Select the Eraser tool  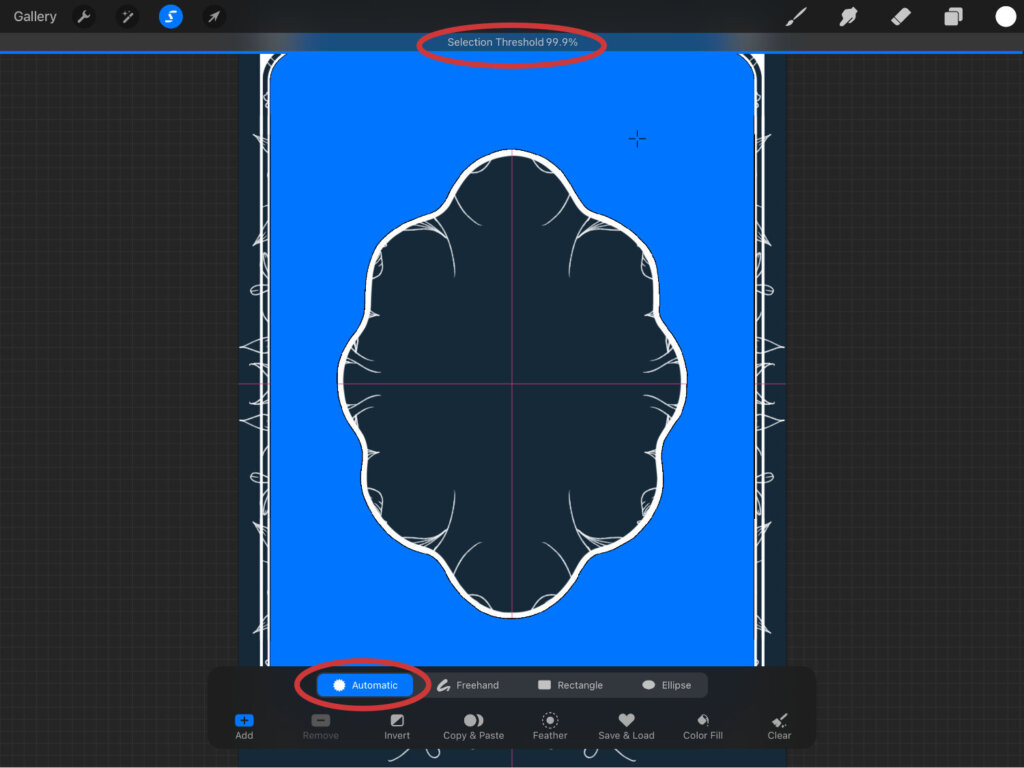[x=900, y=17]
